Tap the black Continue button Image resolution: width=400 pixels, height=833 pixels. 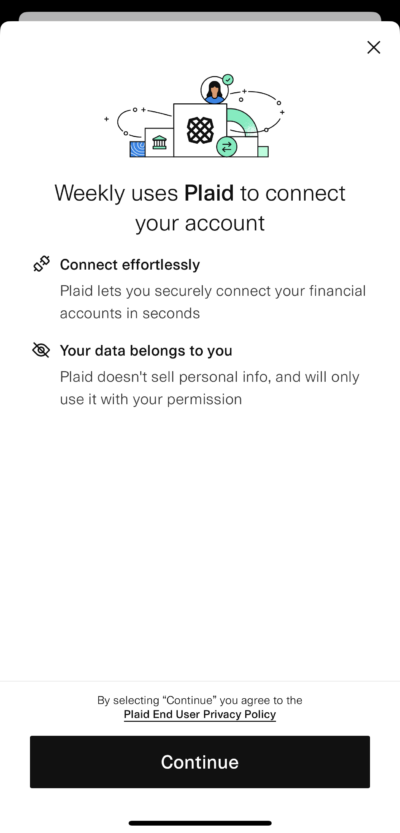pos(200,762)
